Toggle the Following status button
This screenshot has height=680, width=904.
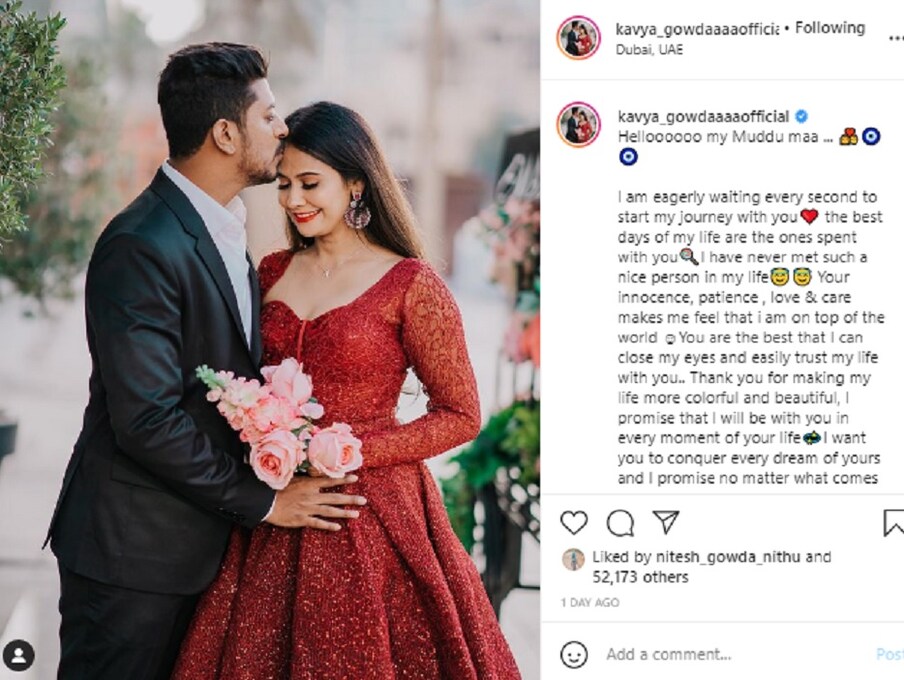(830, 28)
